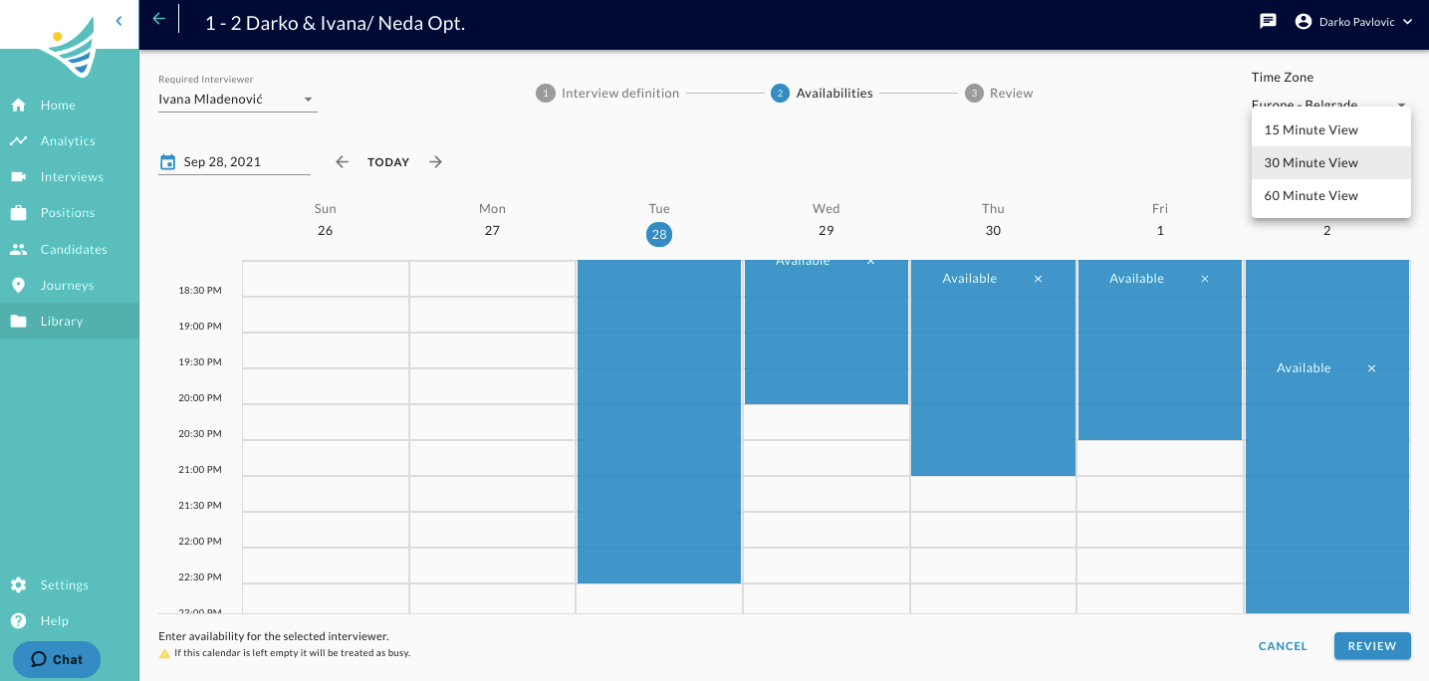
Task: Select the Tue 28 date circle
Action: 659,235
